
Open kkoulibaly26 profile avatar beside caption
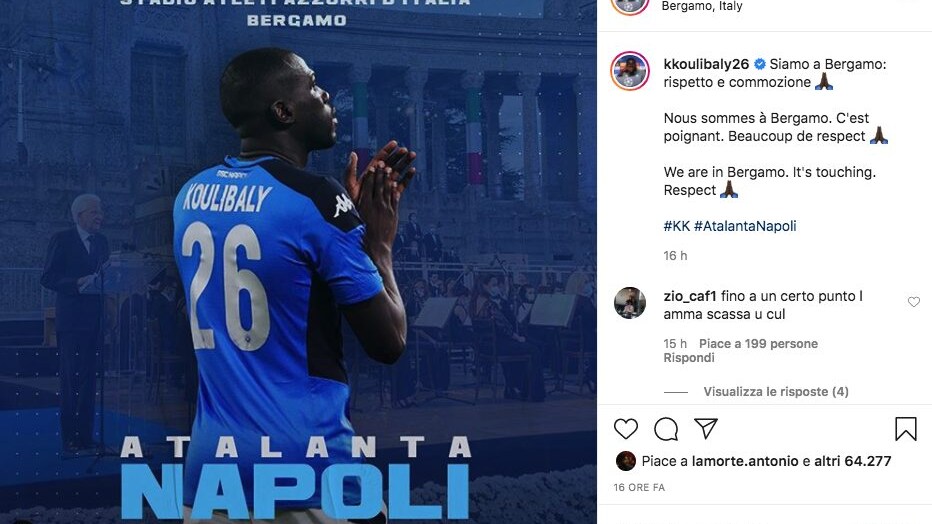tap(629, 71)
